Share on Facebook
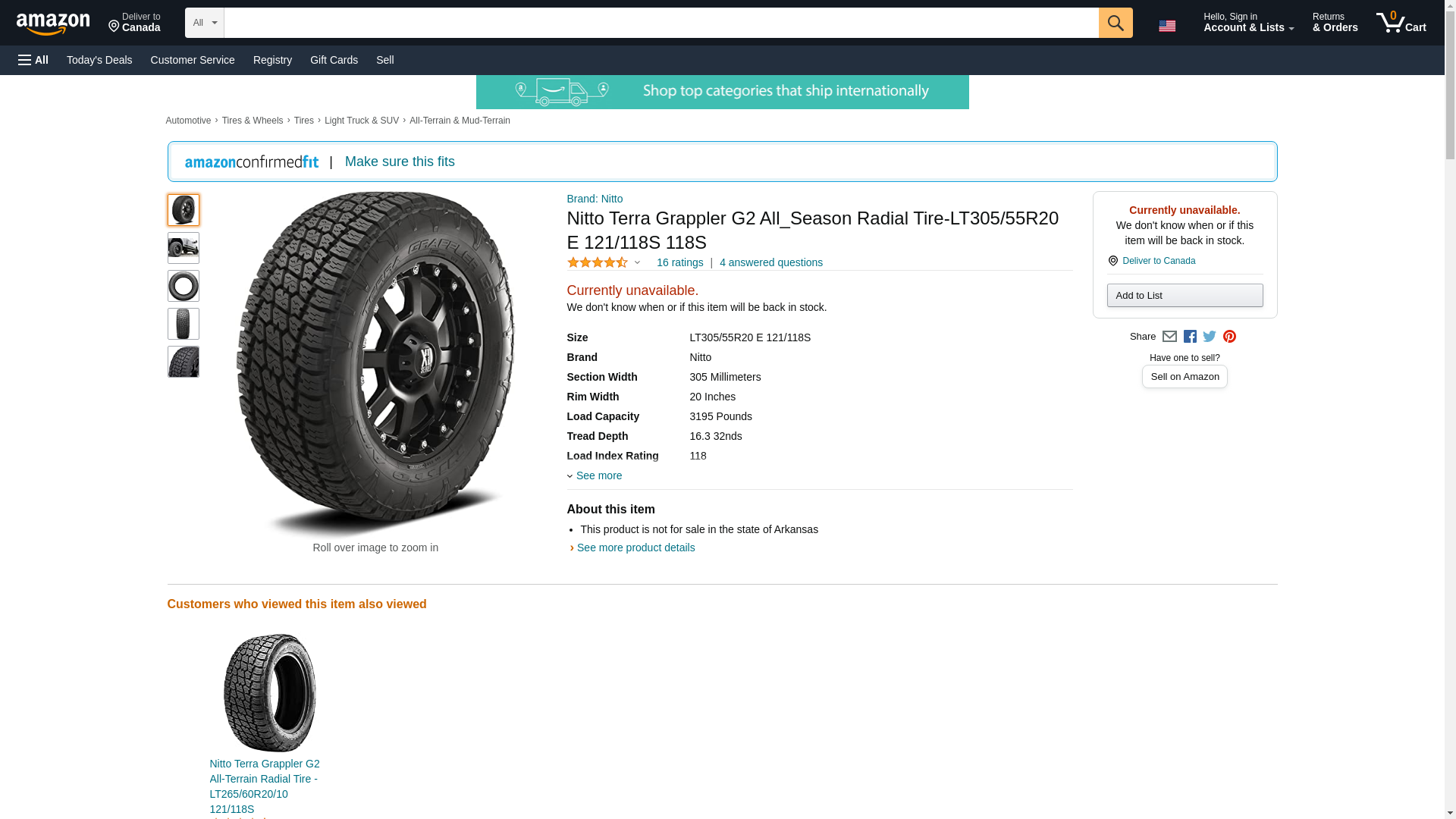 1190,337
